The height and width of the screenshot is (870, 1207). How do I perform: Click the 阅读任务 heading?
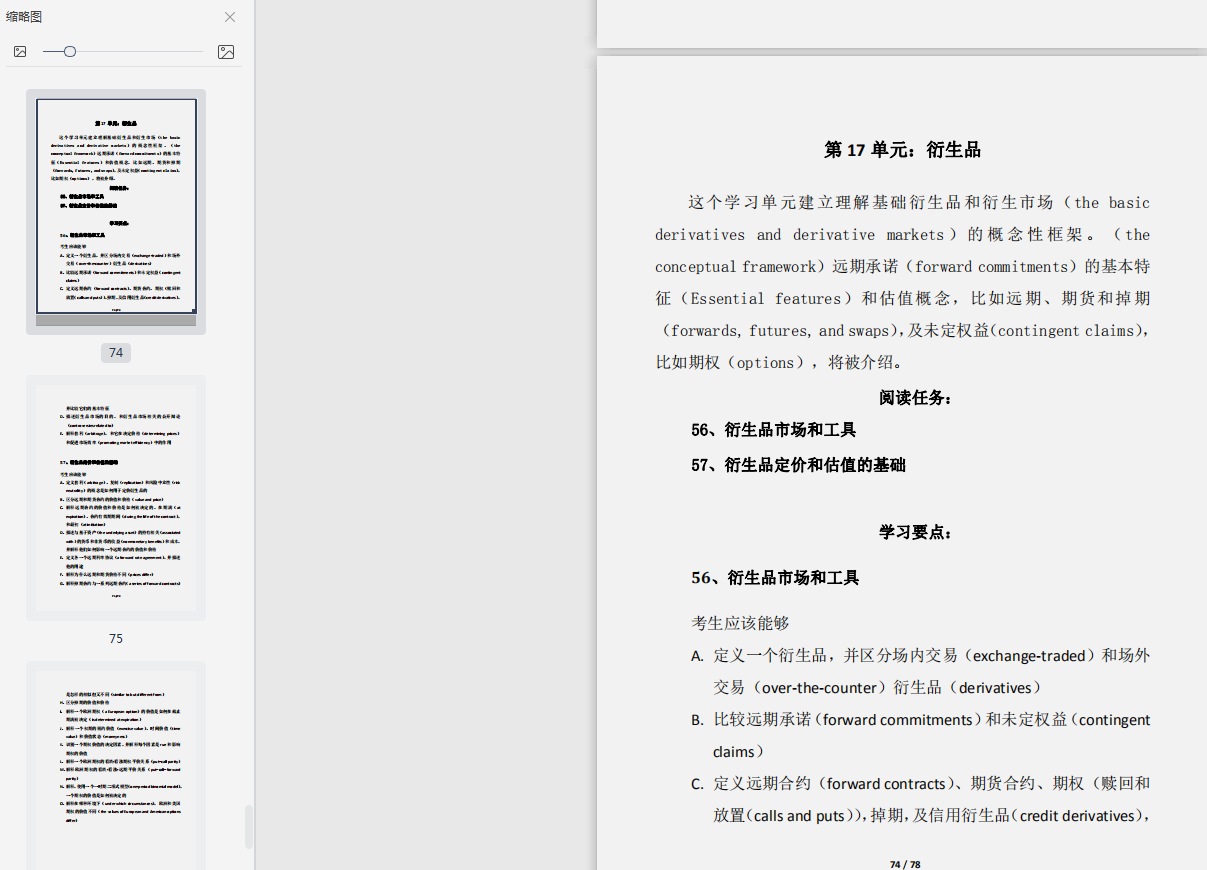[915, 398]
